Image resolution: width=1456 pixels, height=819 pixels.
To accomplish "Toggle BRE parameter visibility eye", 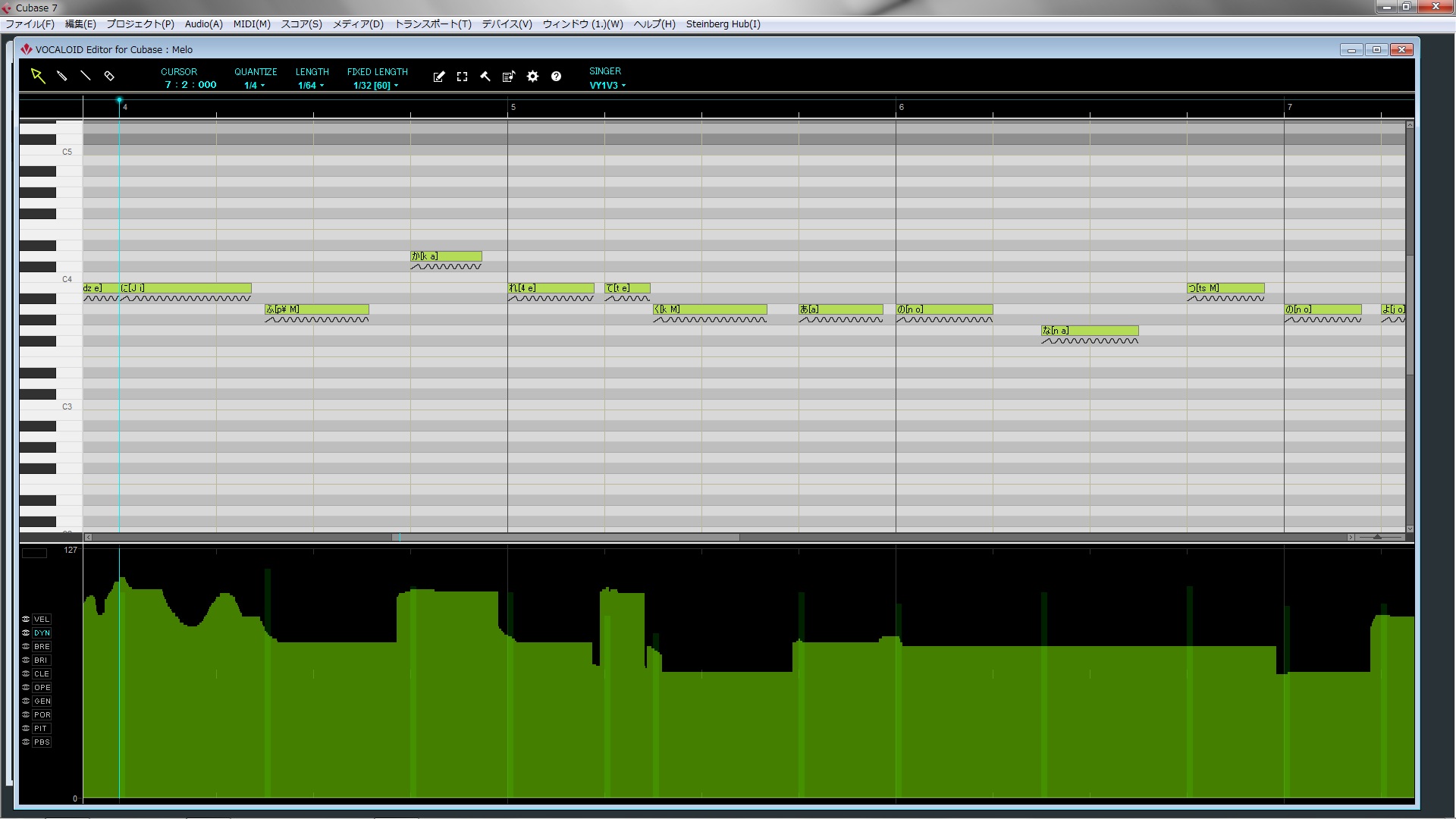I will (26, 647).
